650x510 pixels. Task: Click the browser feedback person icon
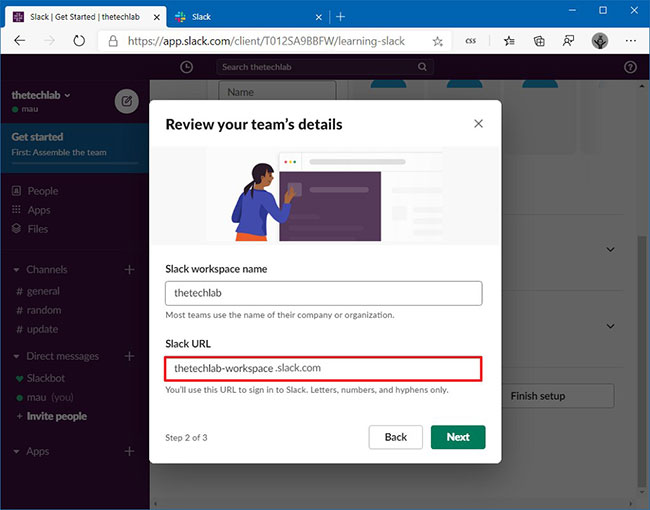568,41
